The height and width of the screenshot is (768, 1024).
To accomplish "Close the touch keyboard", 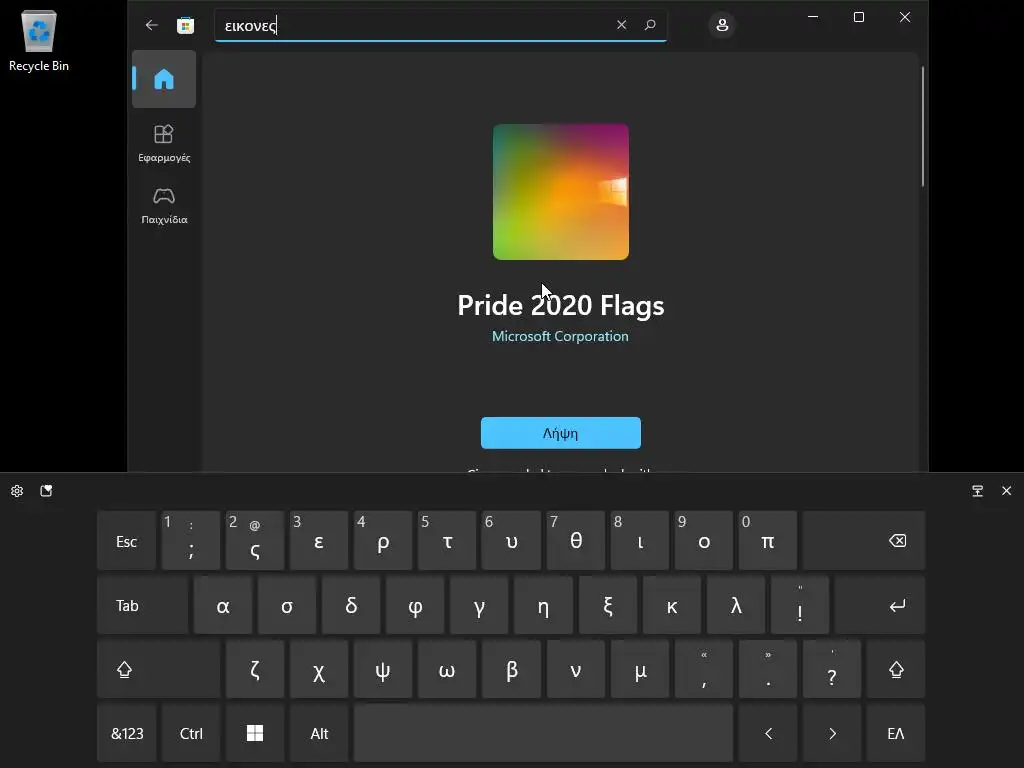I will [1006, 491].
